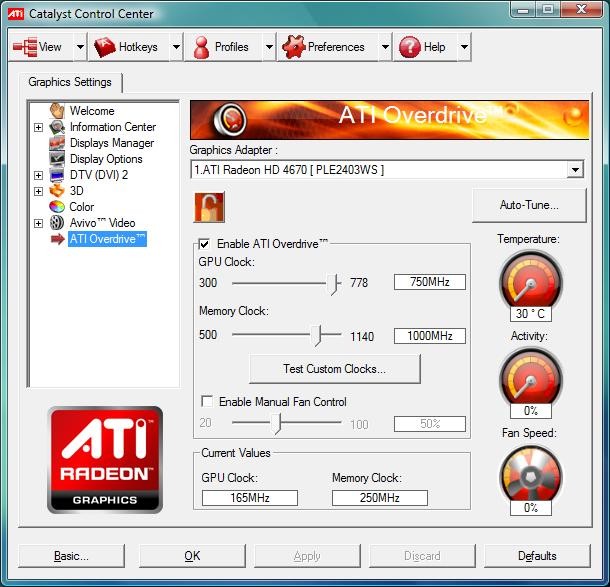Click the Overdrive unlock padlock icon
This screenshot has width=610, height=587.
(x=209, y=207)
